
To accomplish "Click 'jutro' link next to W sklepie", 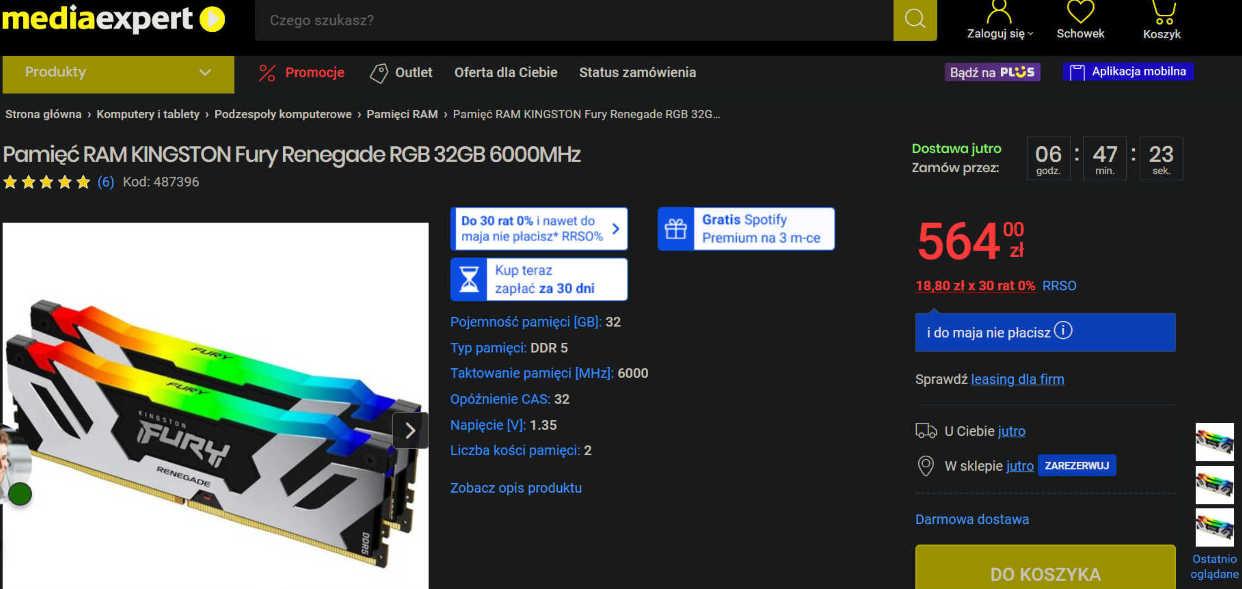I will 1020,466.
